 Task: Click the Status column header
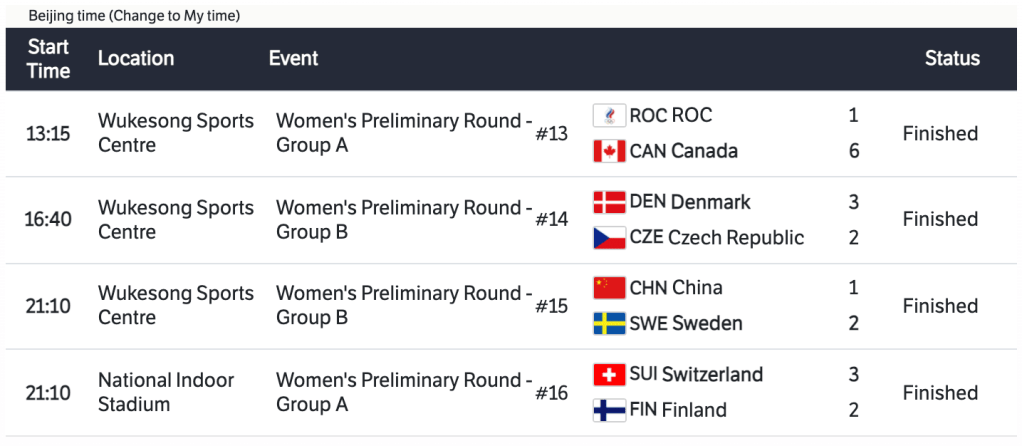952,59
